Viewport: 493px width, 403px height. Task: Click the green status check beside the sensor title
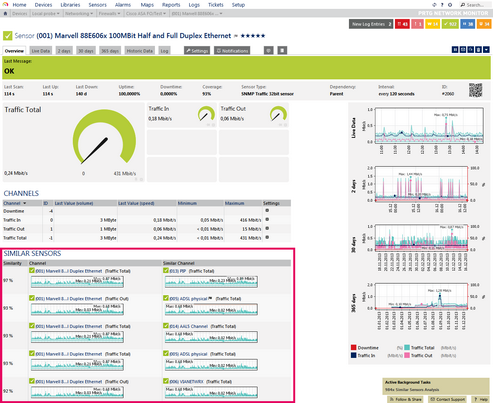pyautogui.click(x=8, y=36)
